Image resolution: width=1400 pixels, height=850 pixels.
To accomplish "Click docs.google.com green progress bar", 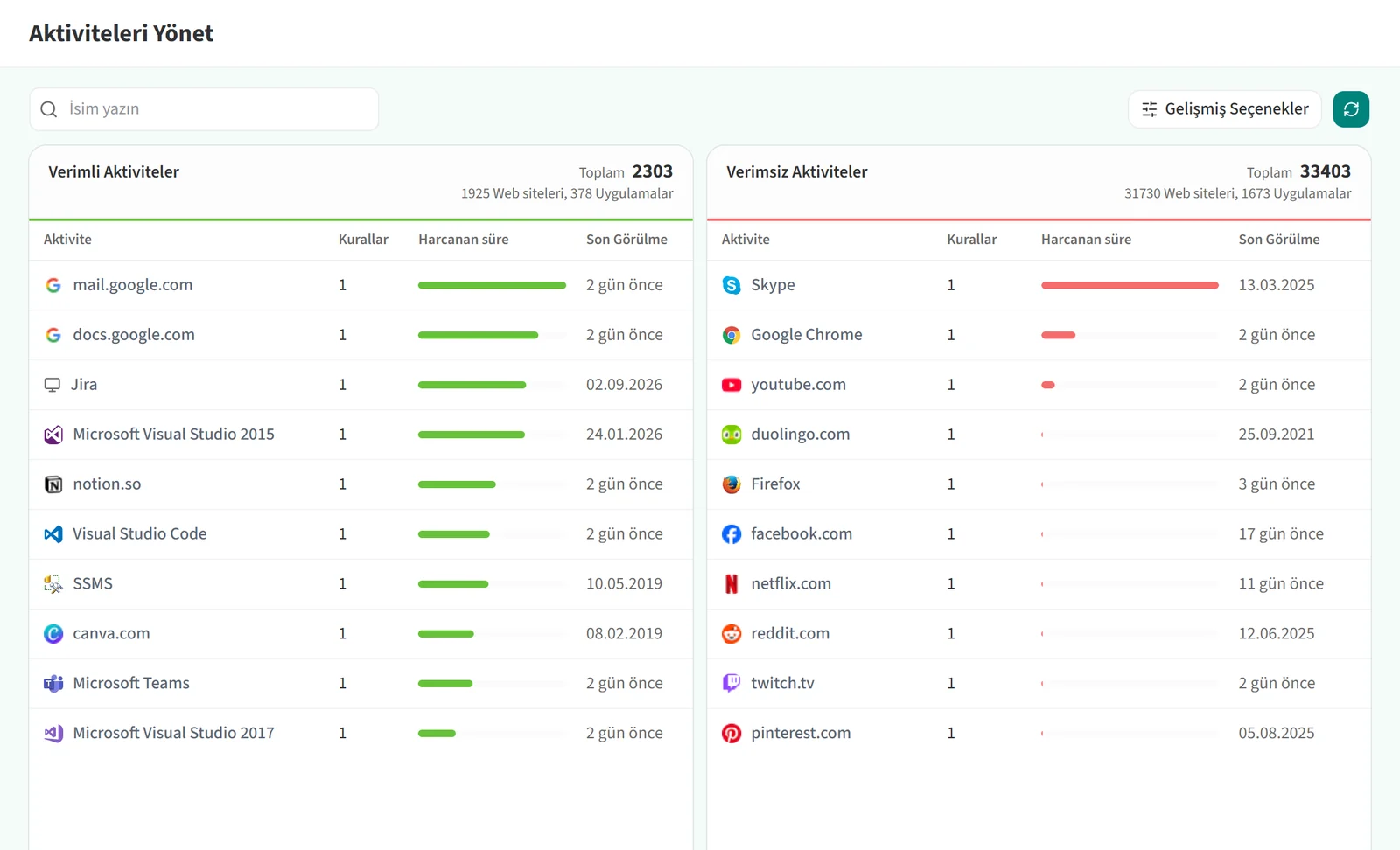I will point(478,335).
